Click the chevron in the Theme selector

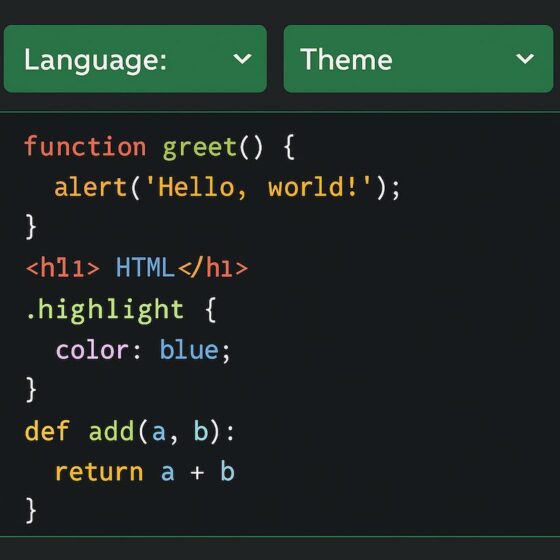click(x=525, y=59)
